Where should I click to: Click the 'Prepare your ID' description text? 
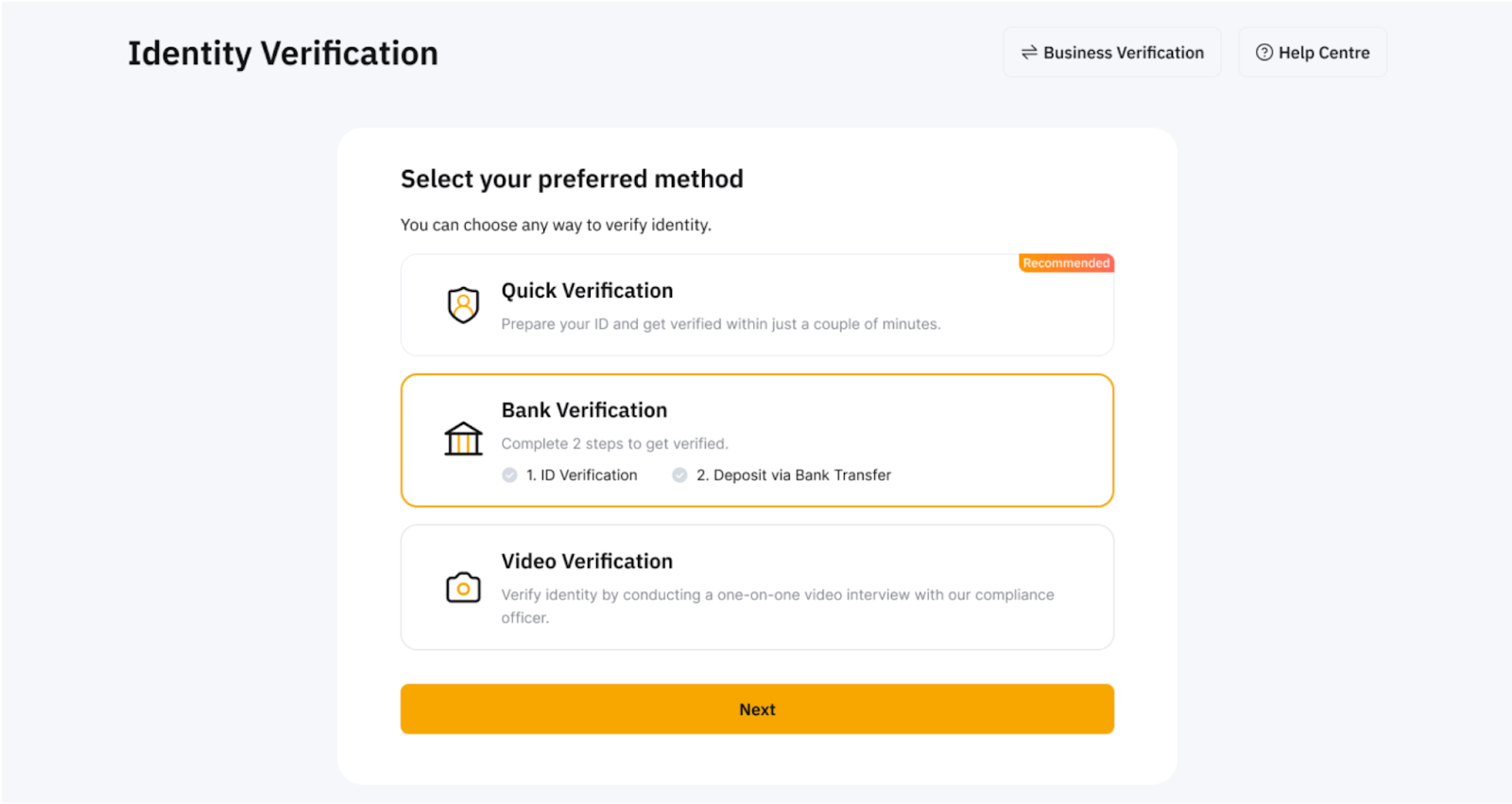pos(720,324)
